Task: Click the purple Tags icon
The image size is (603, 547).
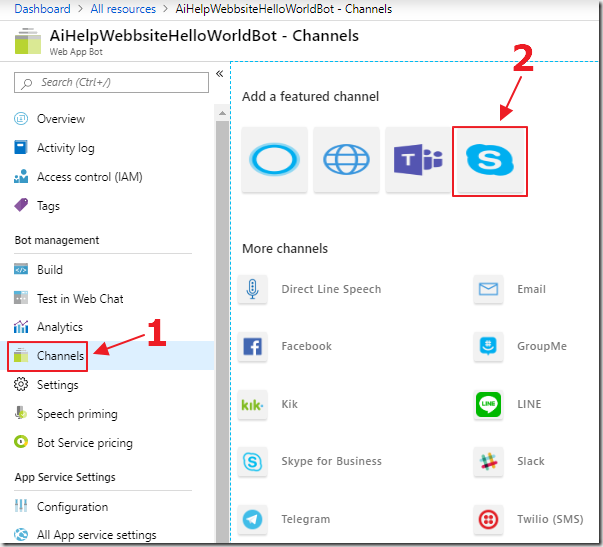Action: [x=21, y=205]
